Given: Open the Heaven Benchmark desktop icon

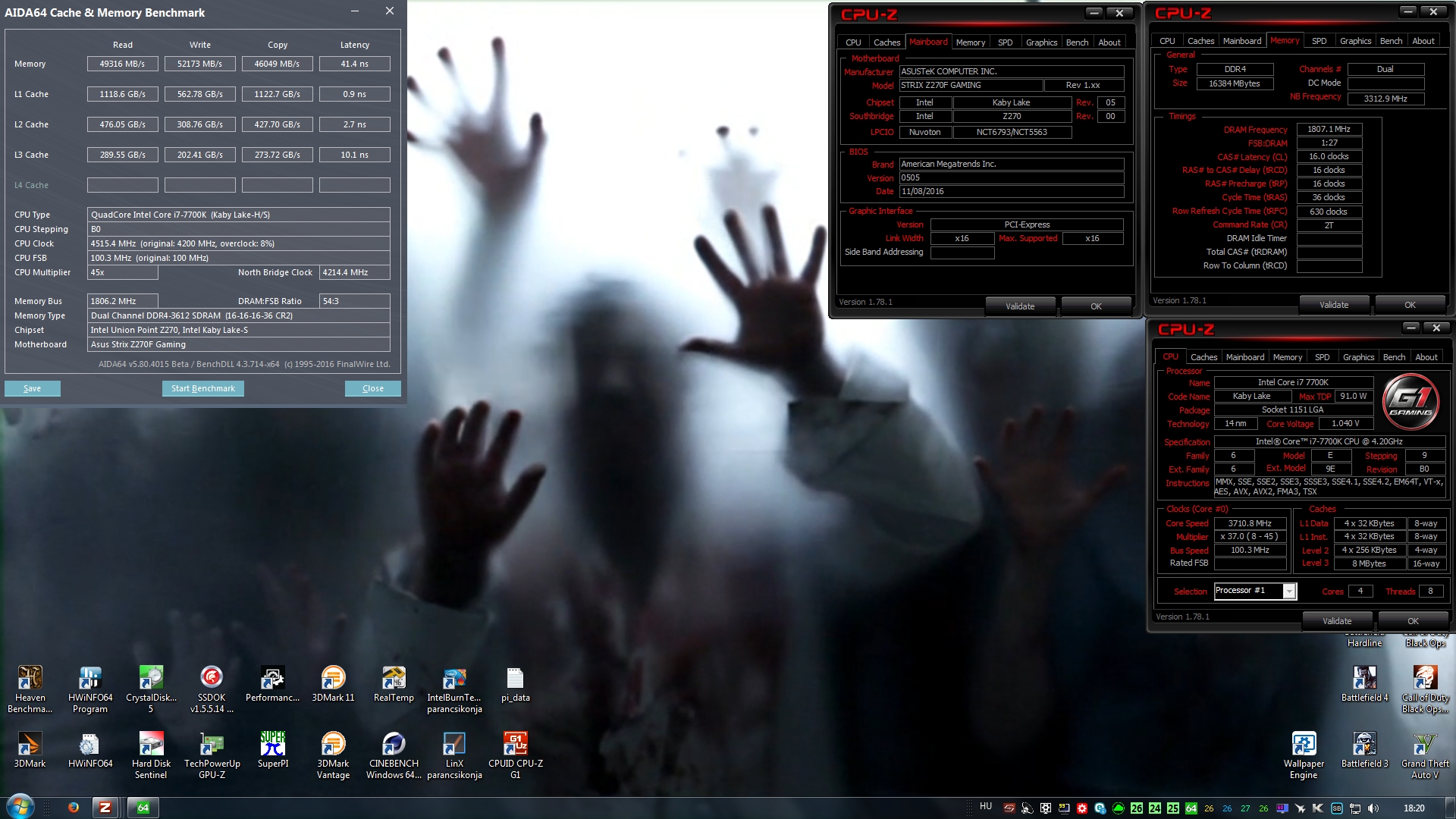Looking at the screenshot, I should (30, 689).
